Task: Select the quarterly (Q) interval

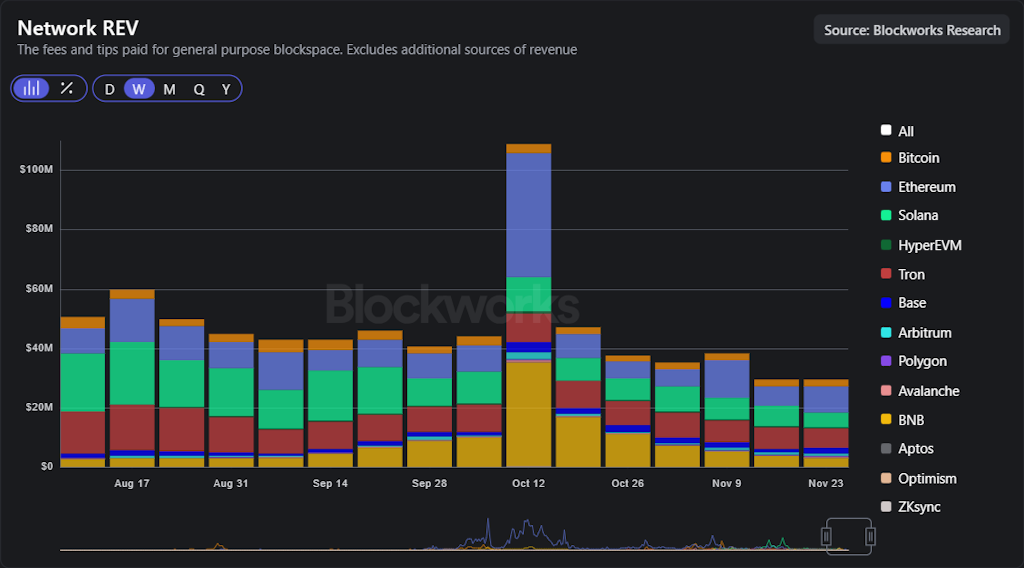Action: point(199,89)
